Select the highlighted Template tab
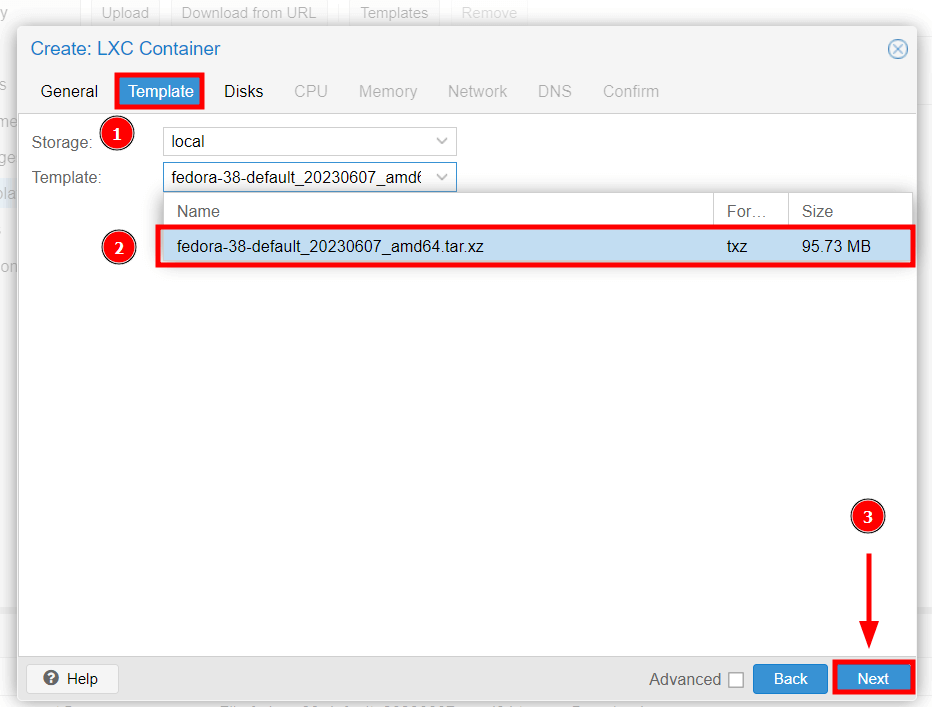The image size is (932, 707). 161,91
